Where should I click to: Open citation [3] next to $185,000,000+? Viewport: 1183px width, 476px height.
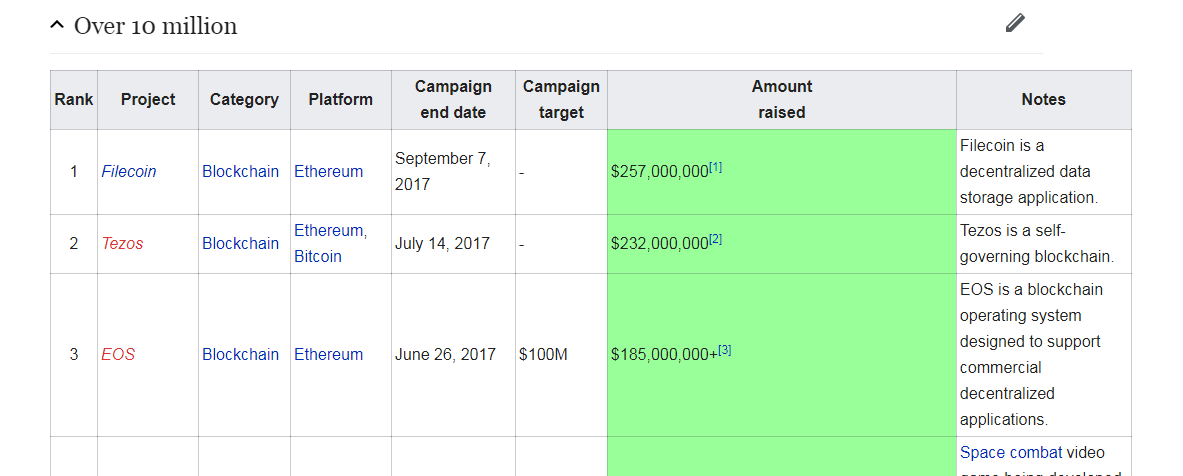click(725, 350)
